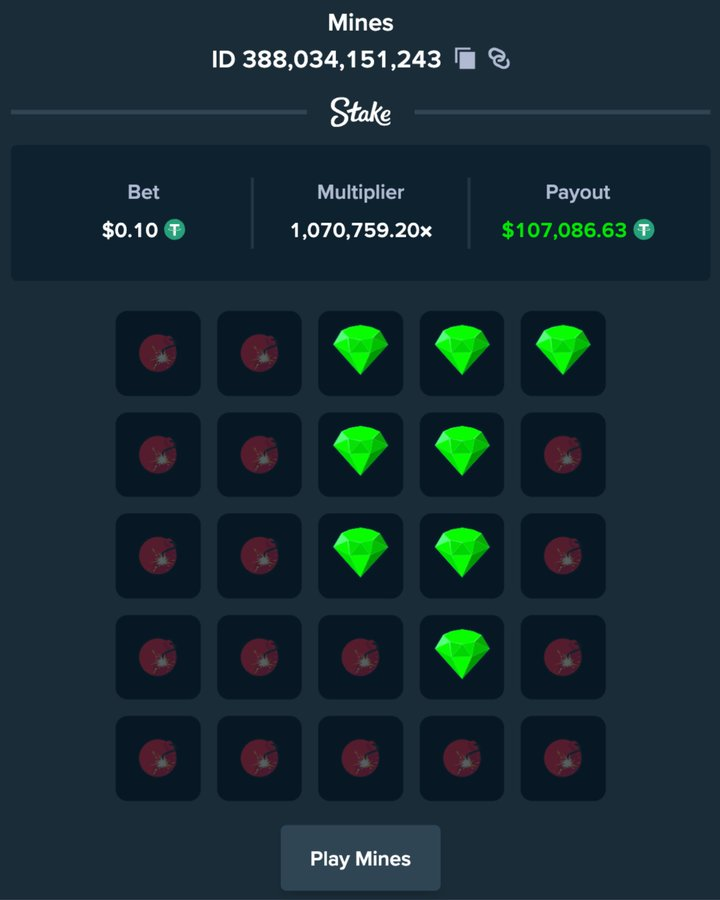Click Tether coin icon next to bet amount
The height and width of the screenshot is (900, 720).
(x=175, y=230)
